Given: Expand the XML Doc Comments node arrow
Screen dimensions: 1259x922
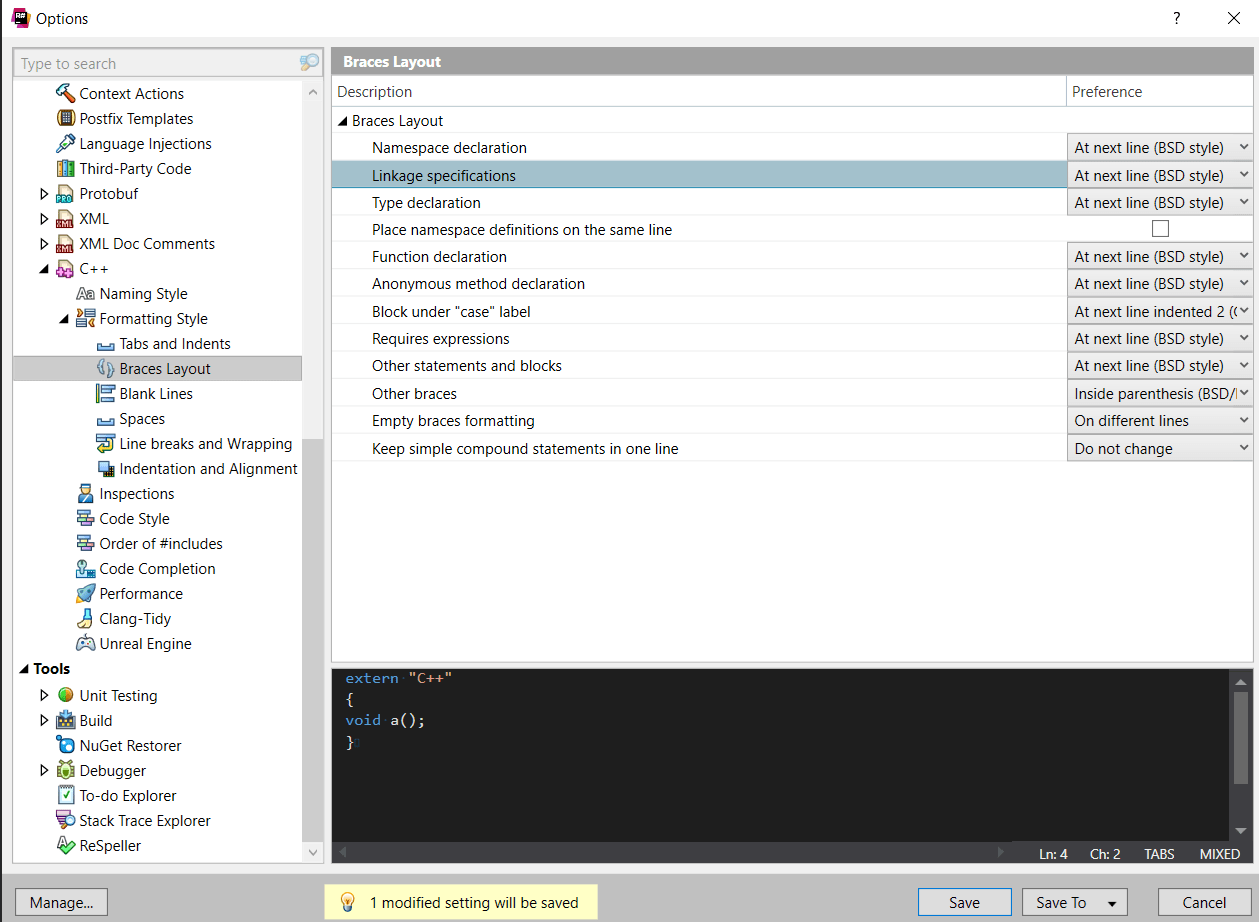Looking at the screenshot, I should point(44,244).
